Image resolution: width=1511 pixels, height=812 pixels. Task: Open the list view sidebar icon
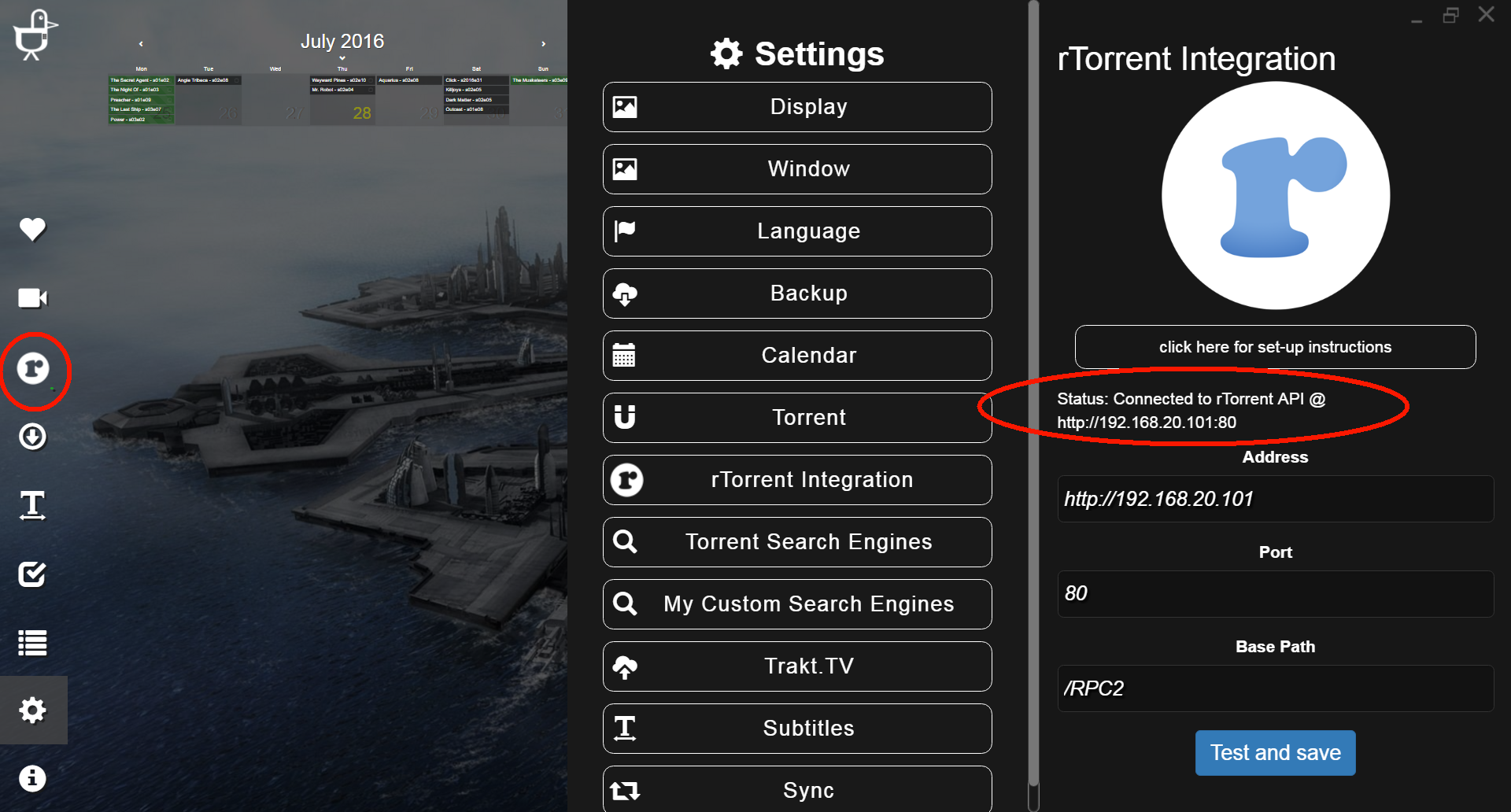(x=32, y=643)
